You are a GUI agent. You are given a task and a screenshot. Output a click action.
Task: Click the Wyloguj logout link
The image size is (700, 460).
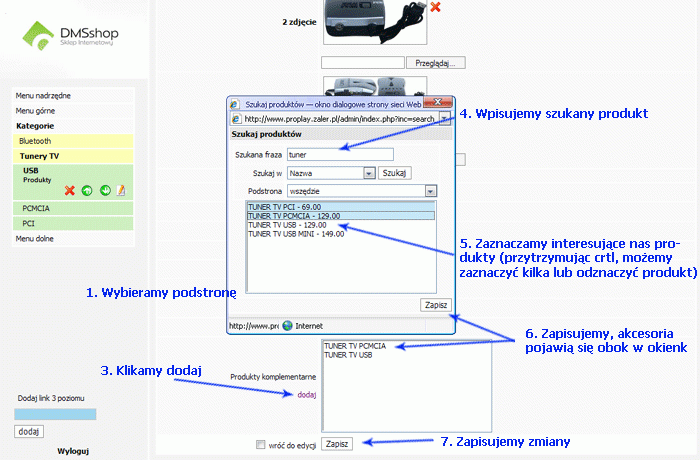coord(73,451)
